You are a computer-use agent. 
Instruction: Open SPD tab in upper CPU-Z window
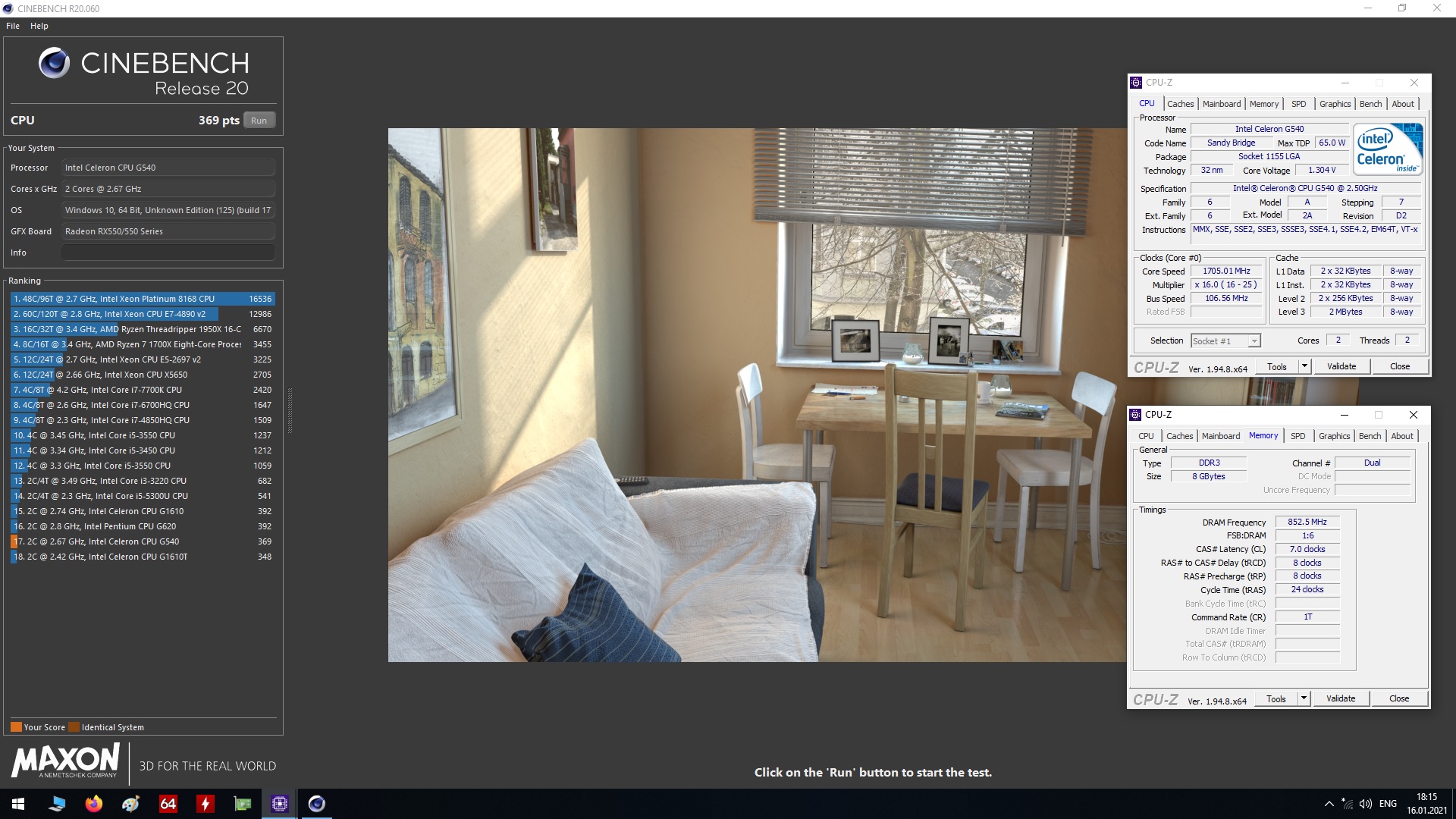1299,104
